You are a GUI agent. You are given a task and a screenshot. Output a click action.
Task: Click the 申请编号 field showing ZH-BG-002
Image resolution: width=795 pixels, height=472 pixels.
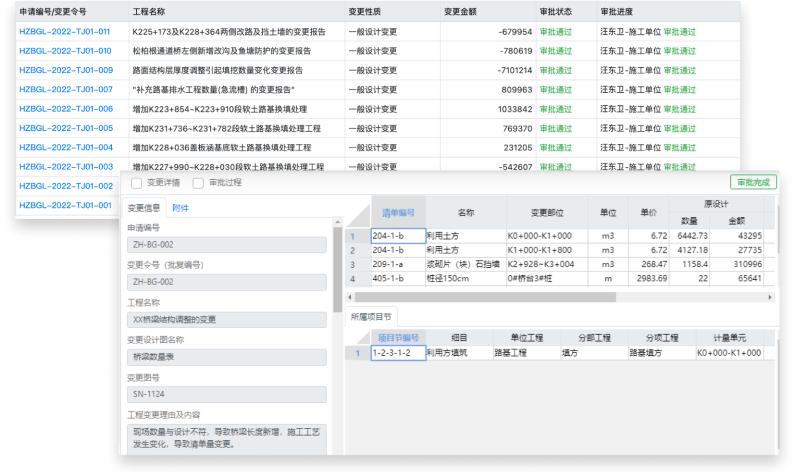(227, 244)
